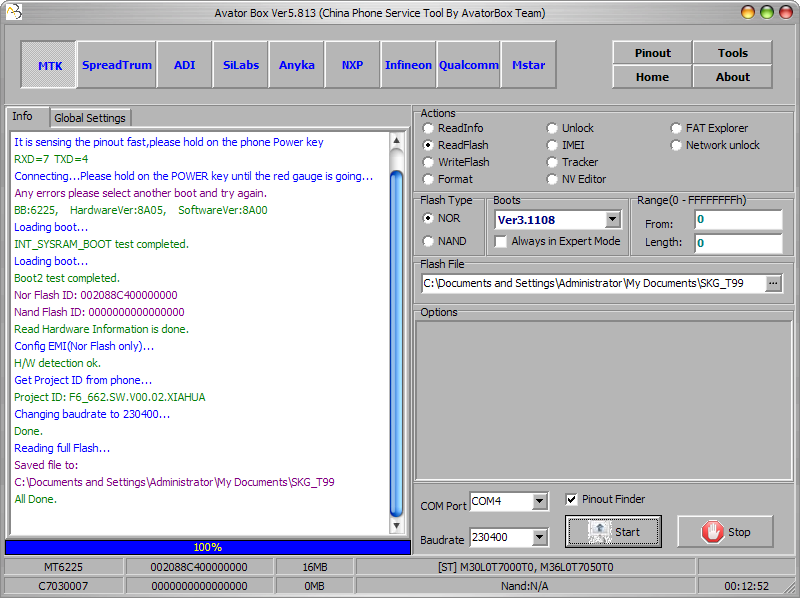The height and width of the screenshot is (598, 800).
Task: Click the Flash File path field
Action: click(594, 283)
